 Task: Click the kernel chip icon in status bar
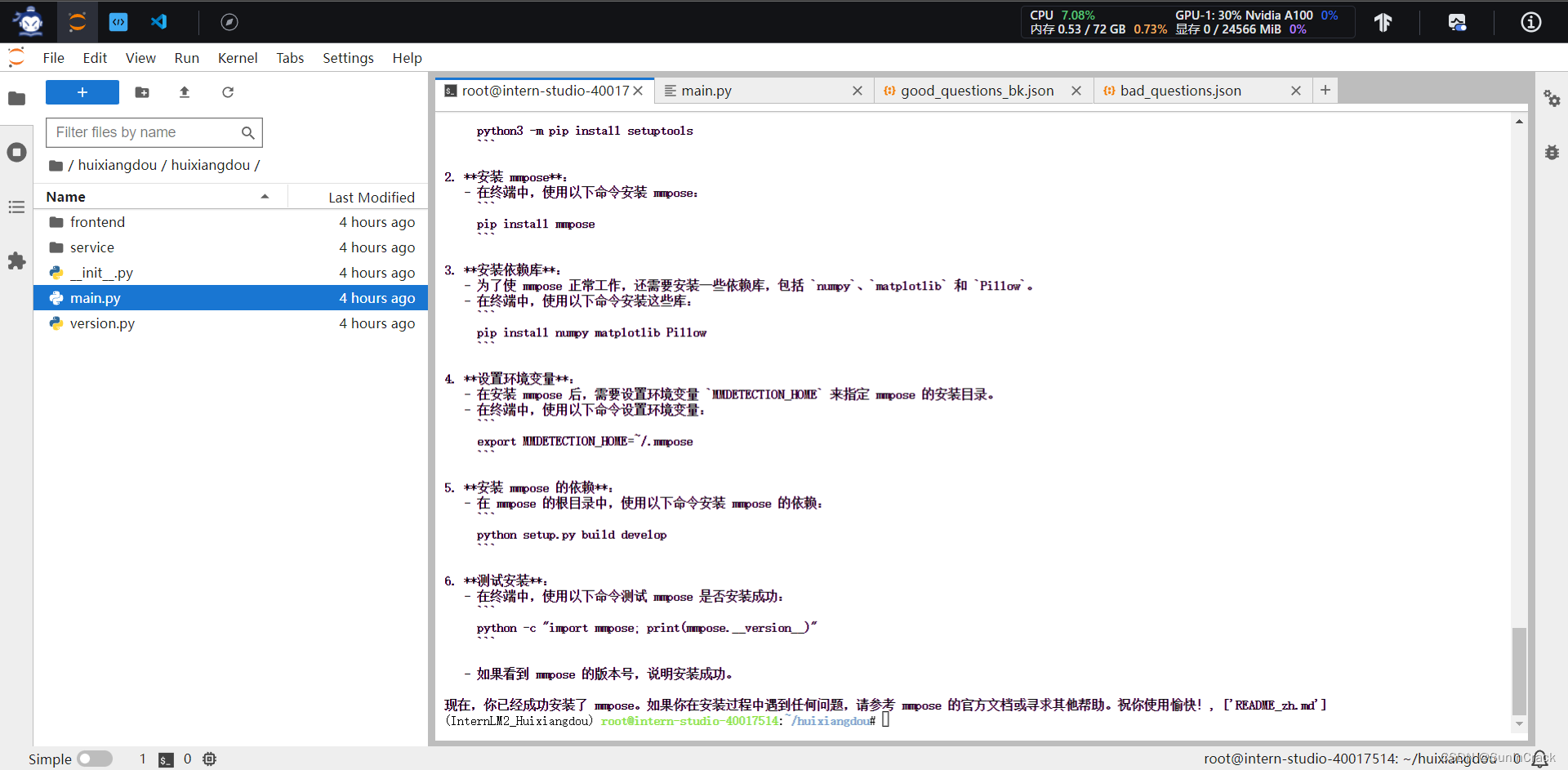point(209,759)
